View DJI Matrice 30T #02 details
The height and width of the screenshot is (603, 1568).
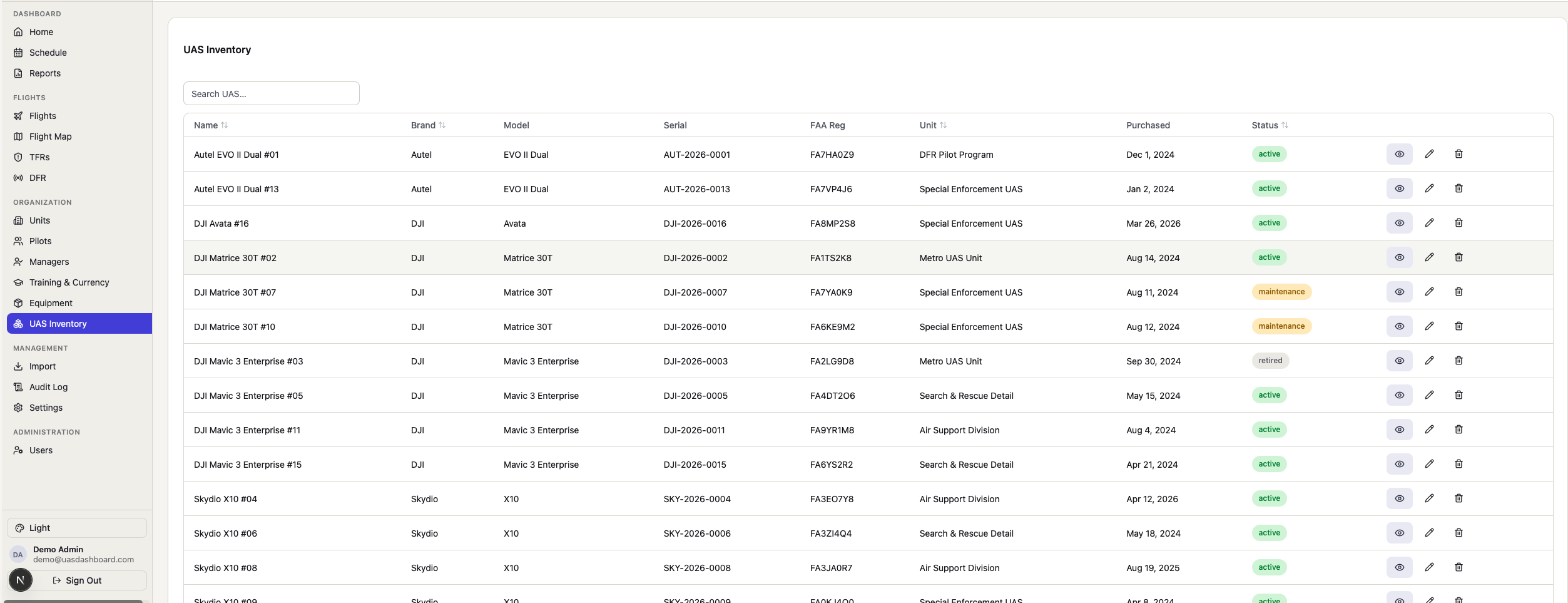1399,257
